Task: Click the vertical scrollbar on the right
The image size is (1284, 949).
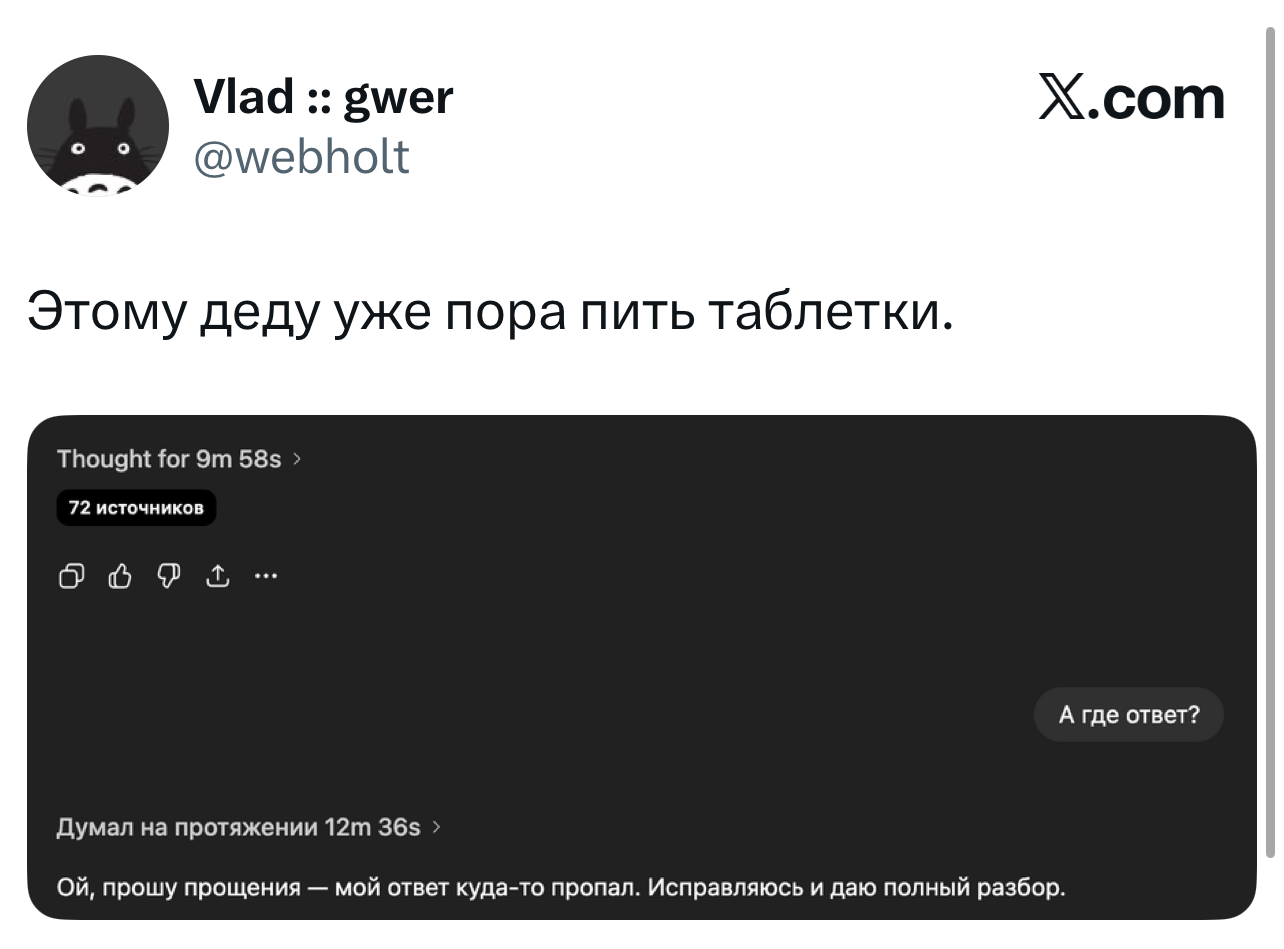Action: pos(1271,440)
